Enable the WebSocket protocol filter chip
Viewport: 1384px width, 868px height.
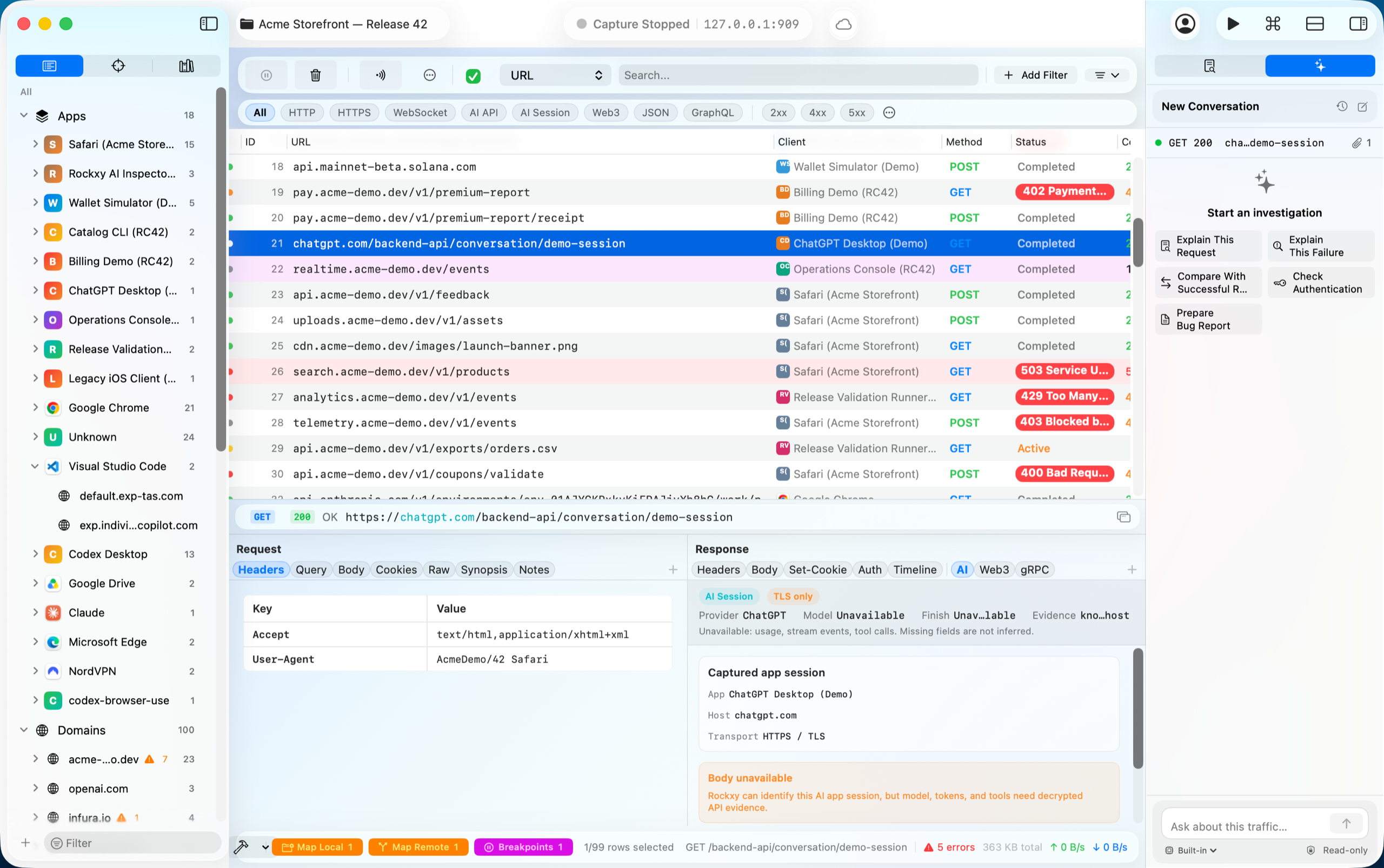coord(420,112)
